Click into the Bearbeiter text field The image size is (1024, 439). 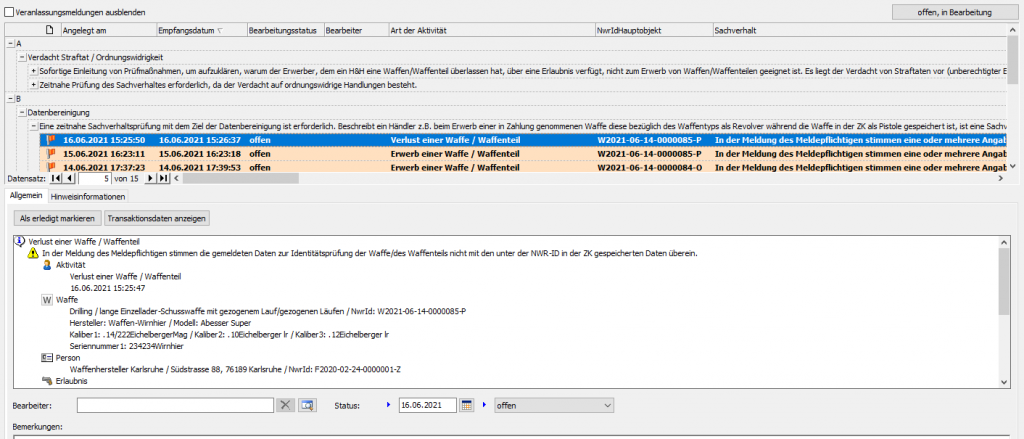(175, 405)
